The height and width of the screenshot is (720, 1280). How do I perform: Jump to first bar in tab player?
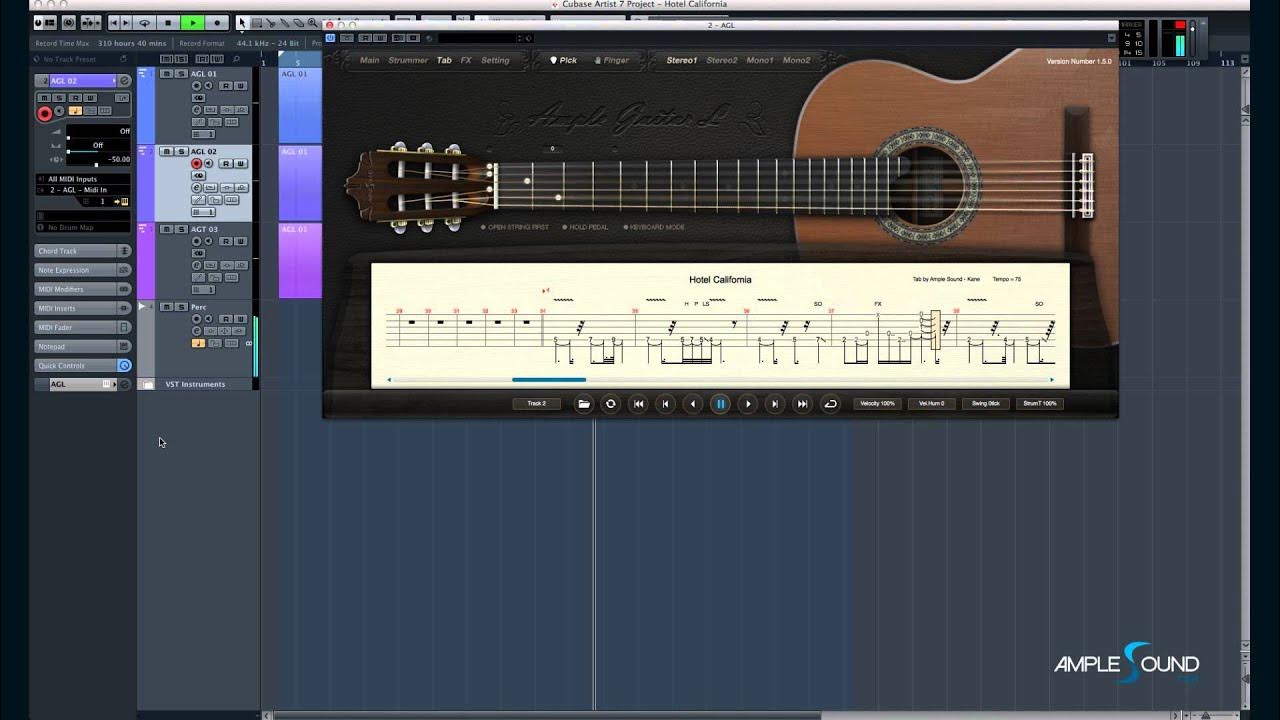638,404
